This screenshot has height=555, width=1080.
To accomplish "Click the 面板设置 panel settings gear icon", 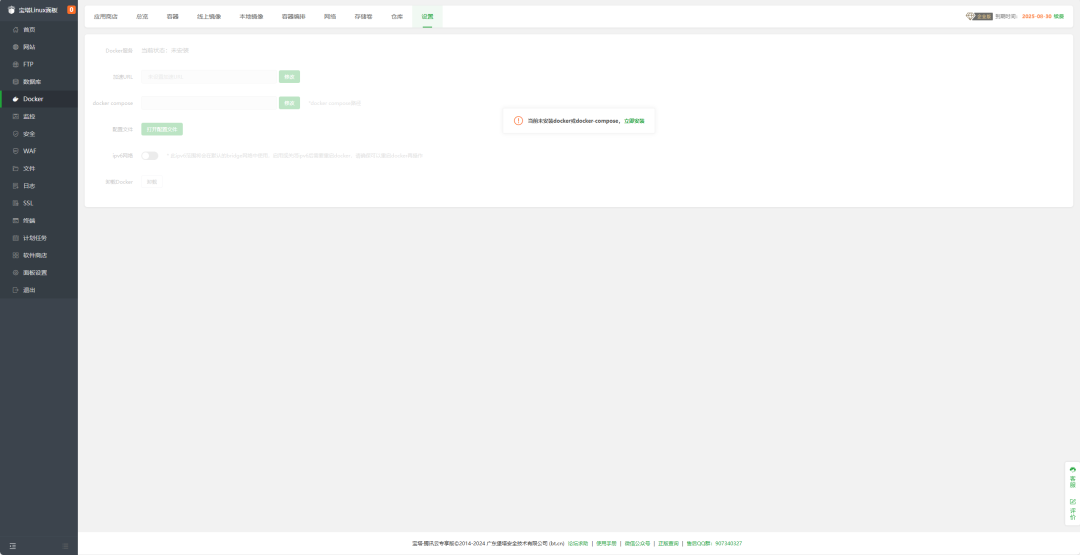I will coord(16,273).
